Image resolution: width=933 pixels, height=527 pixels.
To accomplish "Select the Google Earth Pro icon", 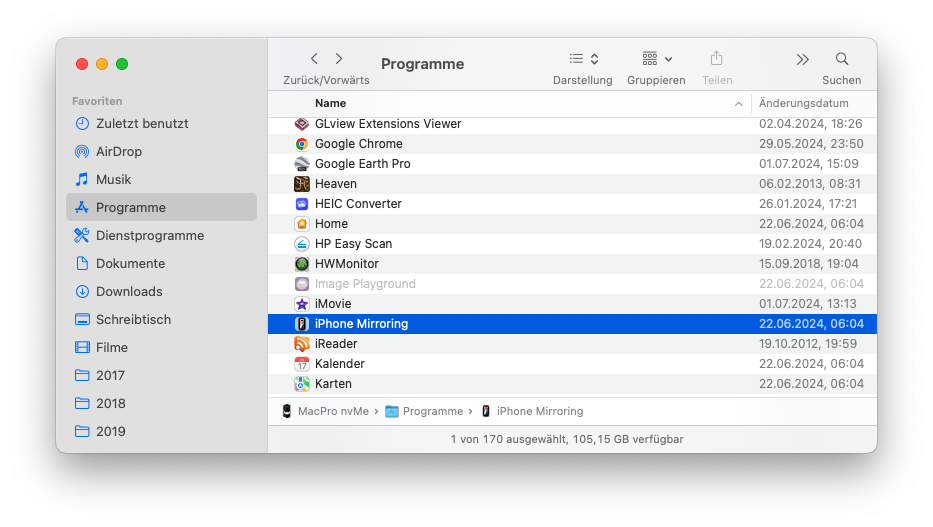I will tap(302, 164).
